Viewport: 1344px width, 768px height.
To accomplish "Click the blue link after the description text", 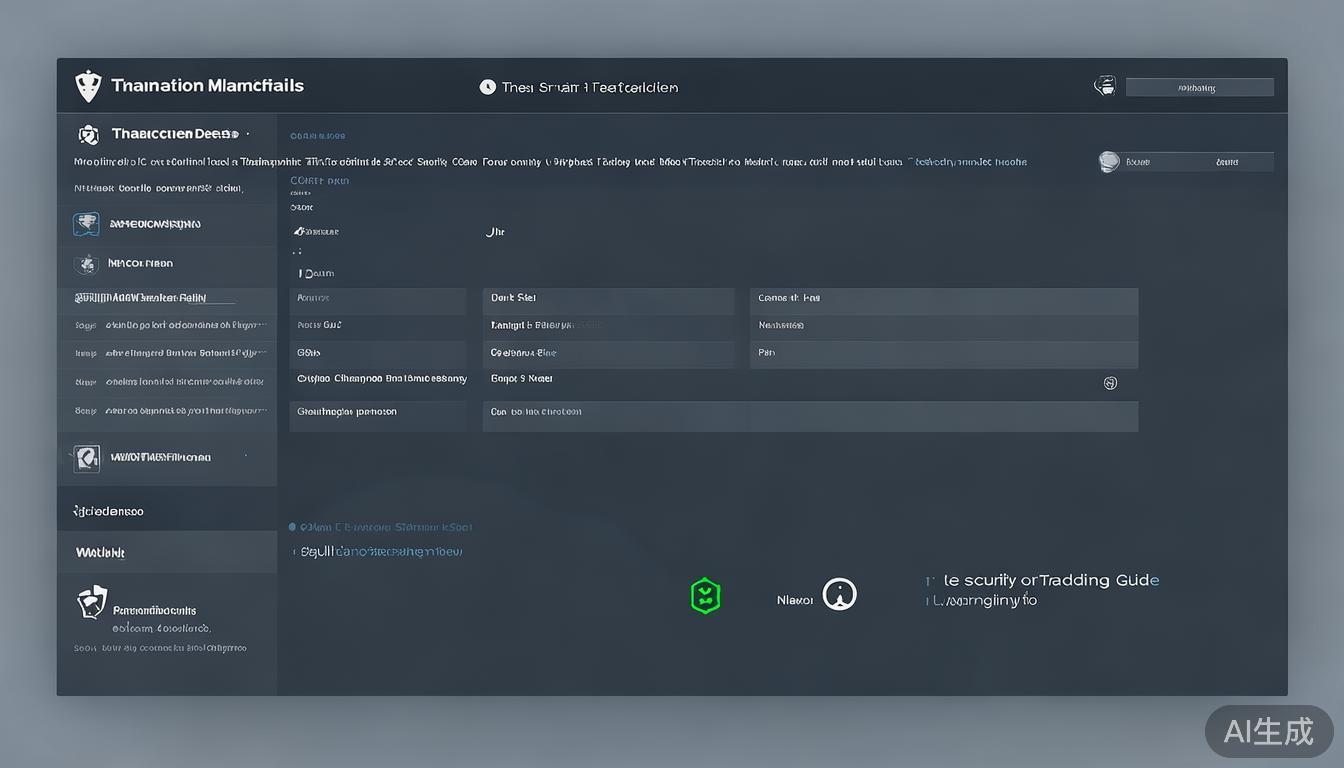I will click(x=967, y=161).
